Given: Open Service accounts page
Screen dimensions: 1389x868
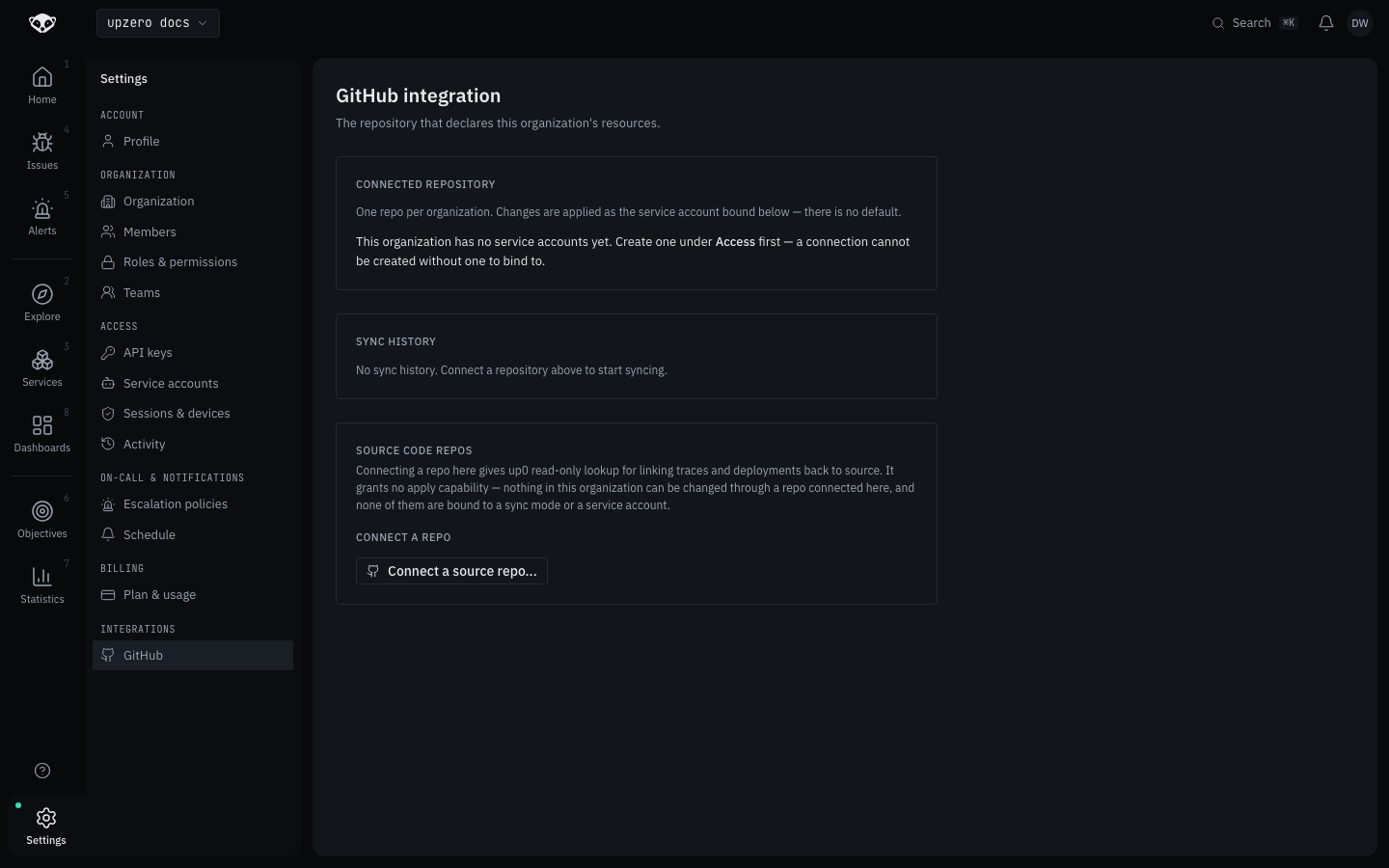Looking at the screenshot, I should (x=193, y=384).
